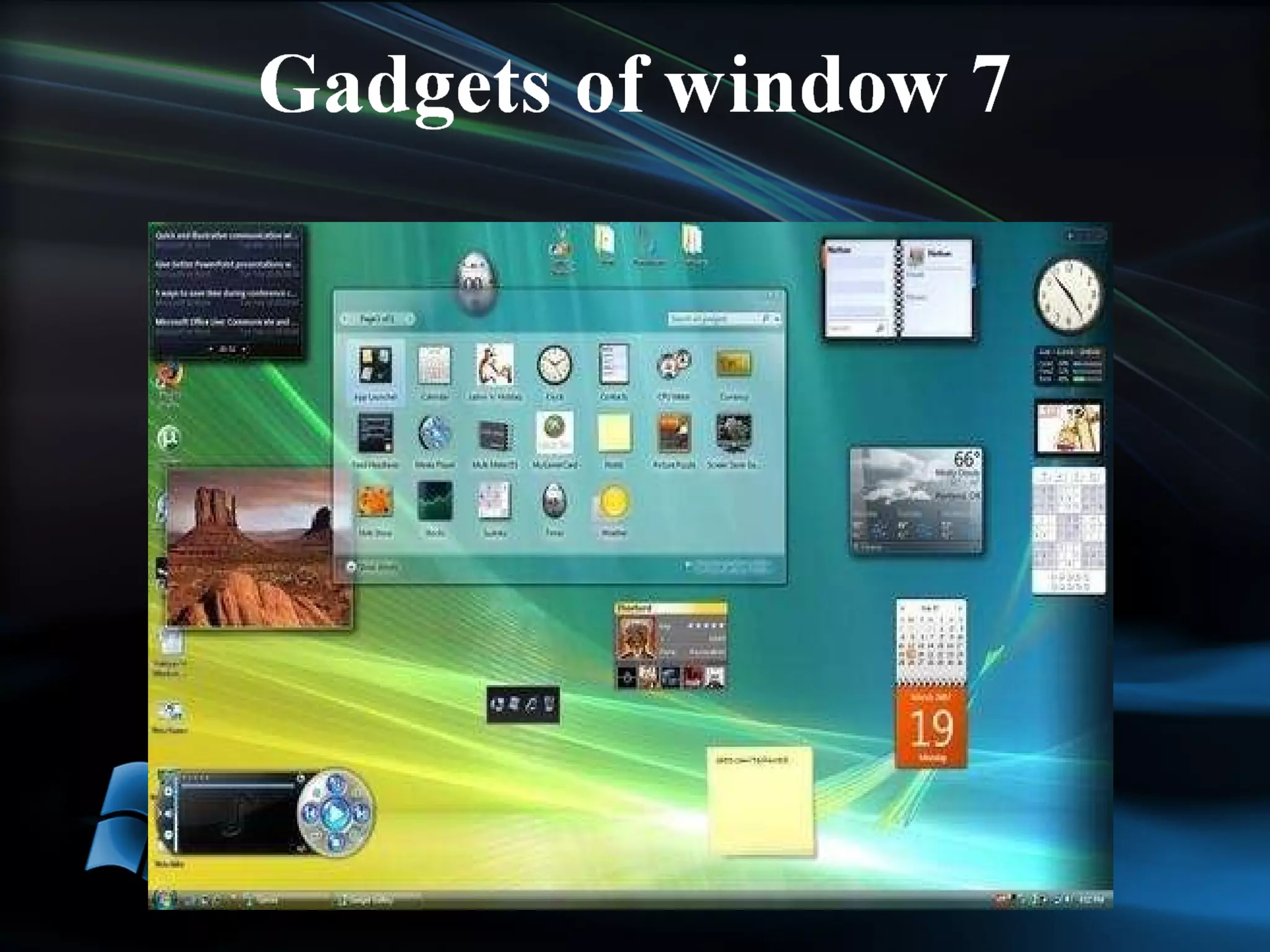Select the Calendar gadget in gallery

pyautogui.click(x=434, y=366)
